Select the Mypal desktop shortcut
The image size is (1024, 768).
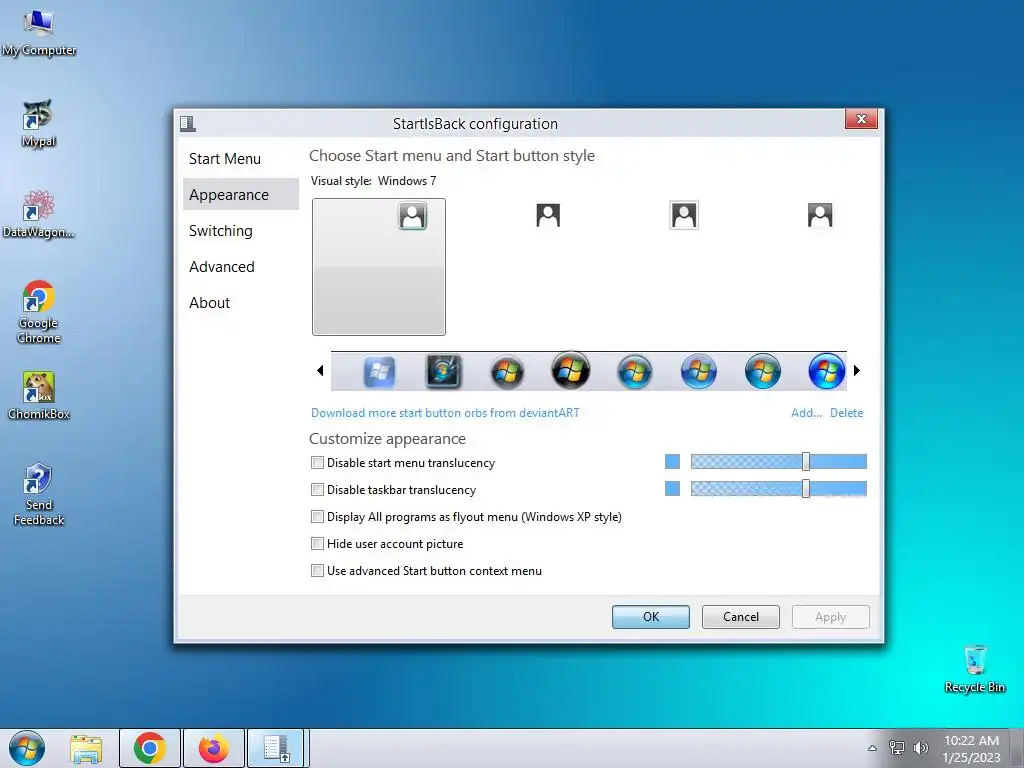(x=39, y=123)
